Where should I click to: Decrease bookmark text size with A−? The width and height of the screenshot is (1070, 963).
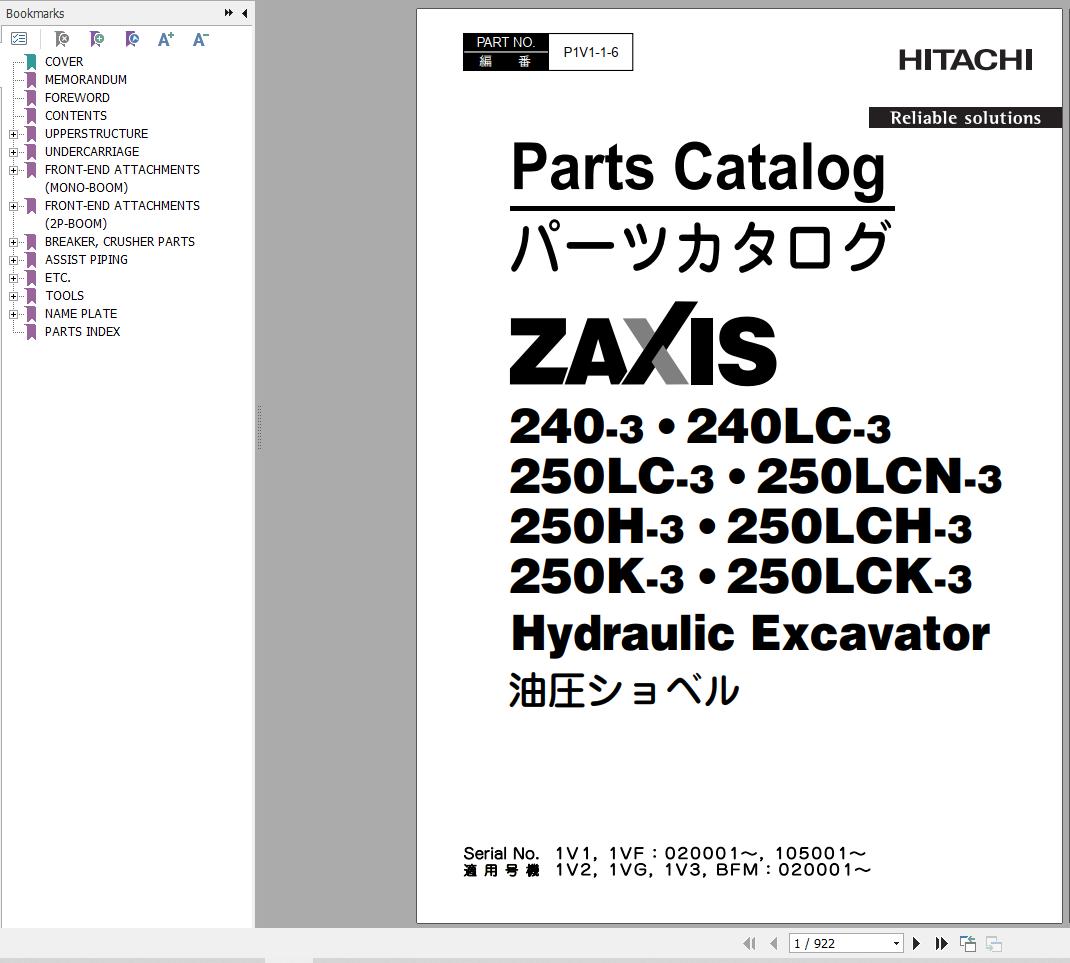pos(201,40)
